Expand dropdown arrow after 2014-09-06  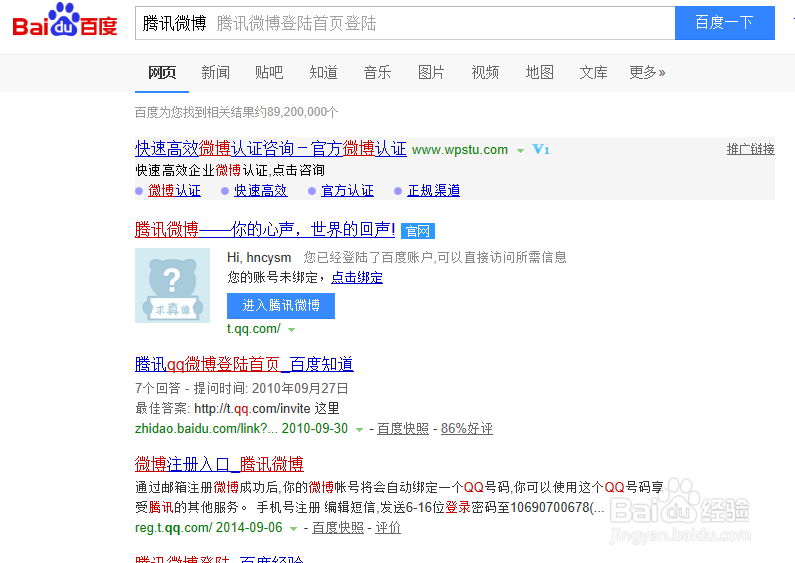293,529
